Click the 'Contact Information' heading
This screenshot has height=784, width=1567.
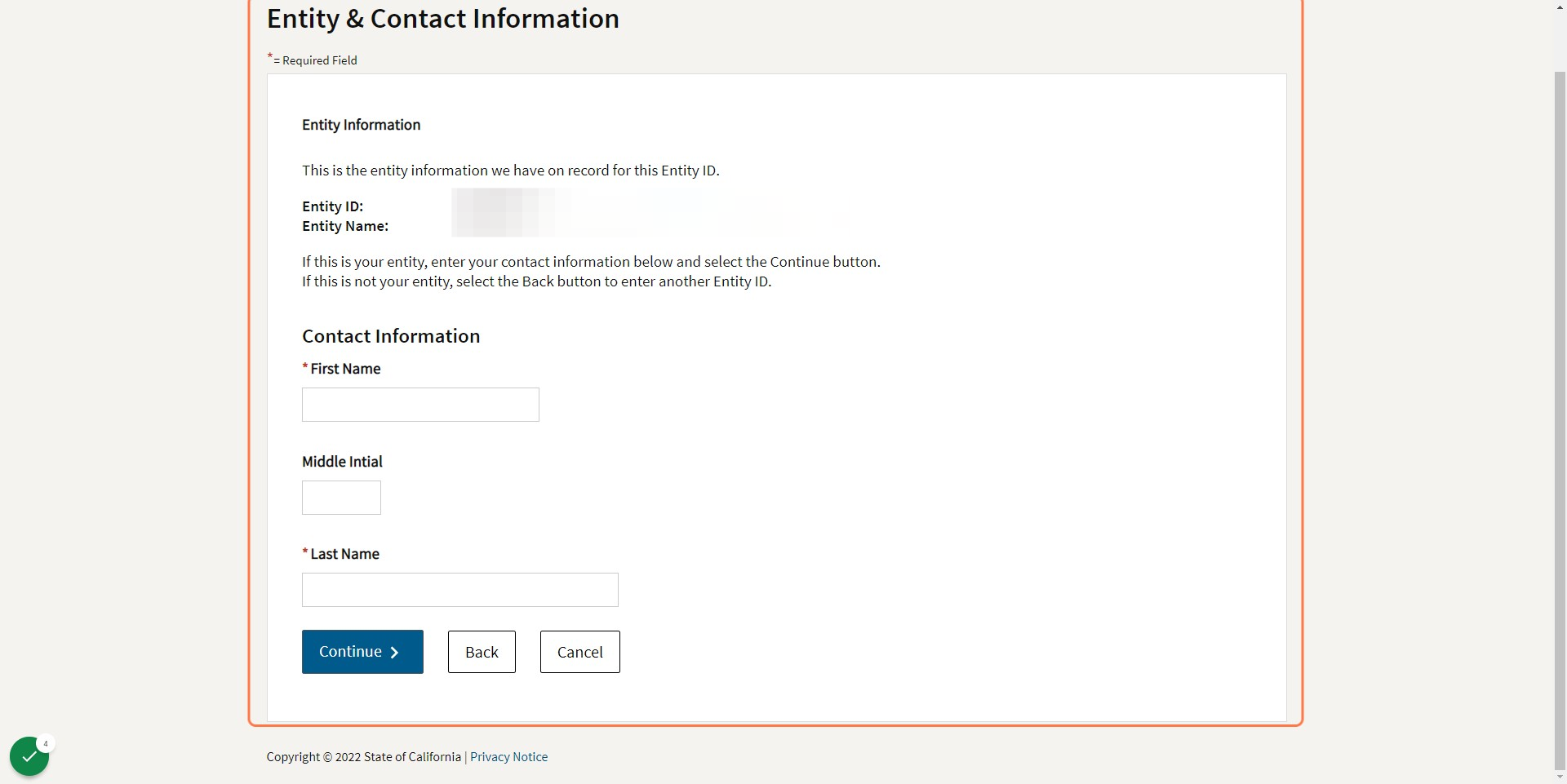coord(391,336)
